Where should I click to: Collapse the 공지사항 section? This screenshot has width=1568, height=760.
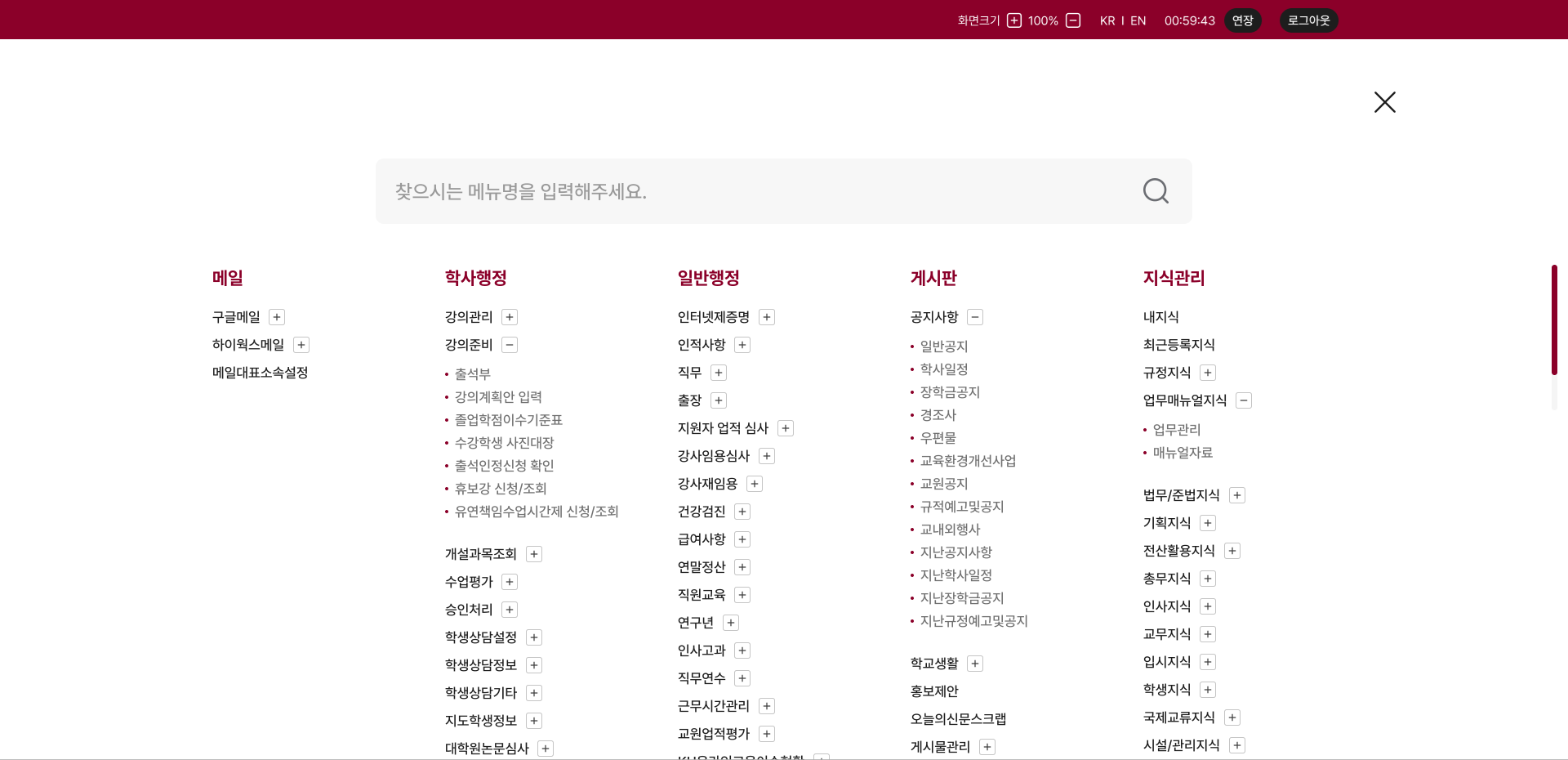pos(975,317)
